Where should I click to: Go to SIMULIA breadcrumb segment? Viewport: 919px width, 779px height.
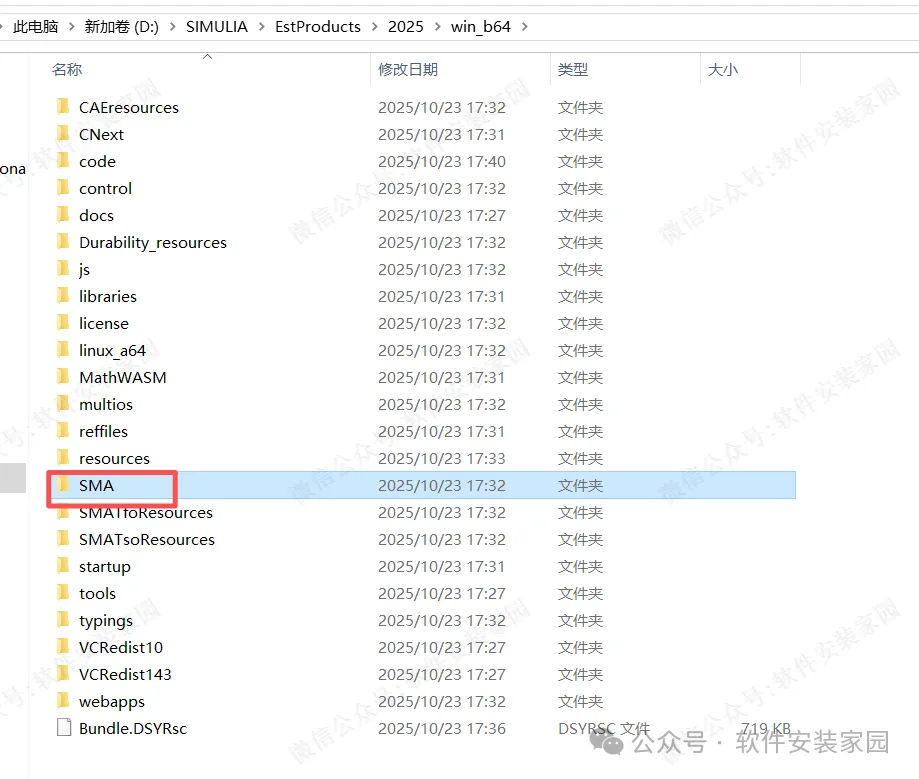[x=217, y=26]
